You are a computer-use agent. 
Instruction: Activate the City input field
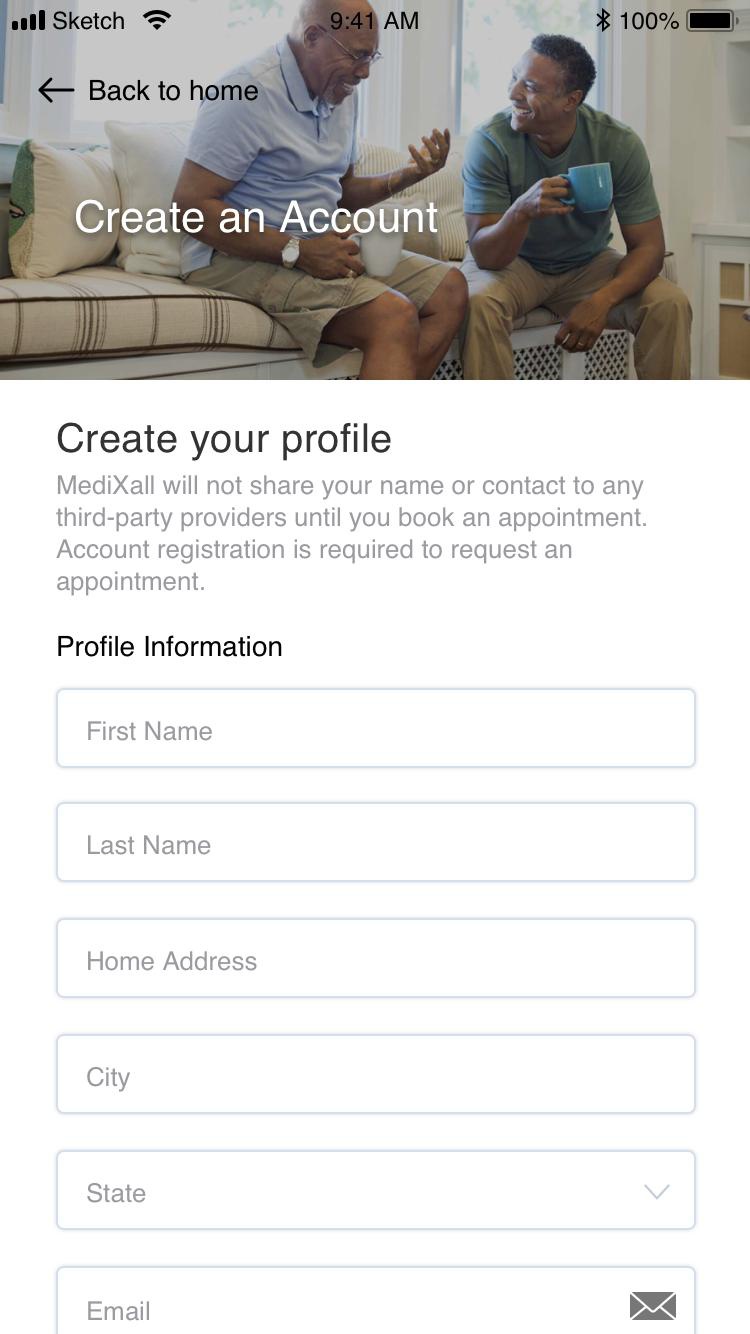376,1074
